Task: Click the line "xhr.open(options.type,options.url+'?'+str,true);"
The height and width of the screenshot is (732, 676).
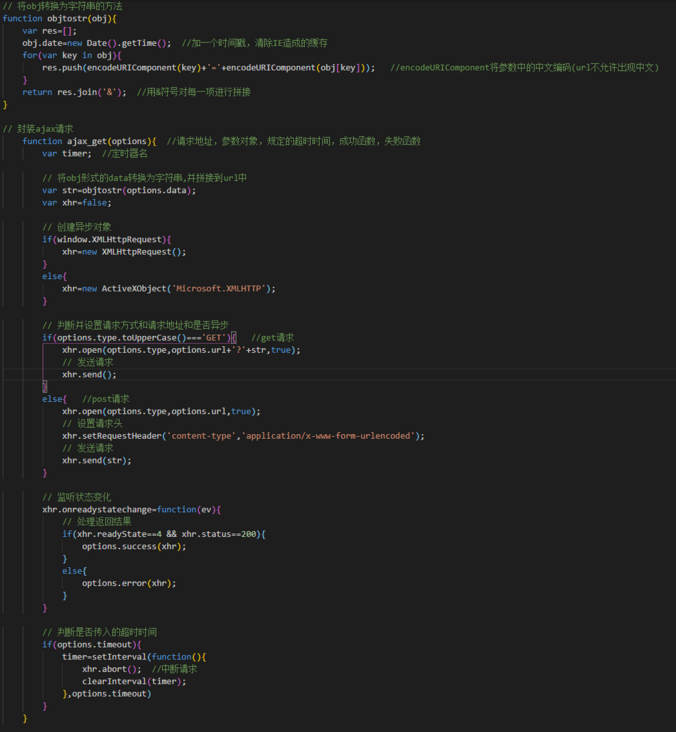Action: [182, 350]
